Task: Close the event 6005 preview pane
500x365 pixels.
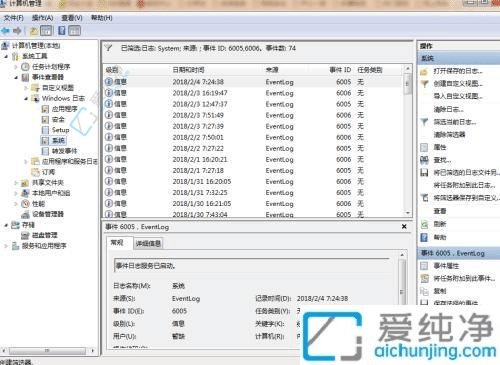Action: point(404,227)
